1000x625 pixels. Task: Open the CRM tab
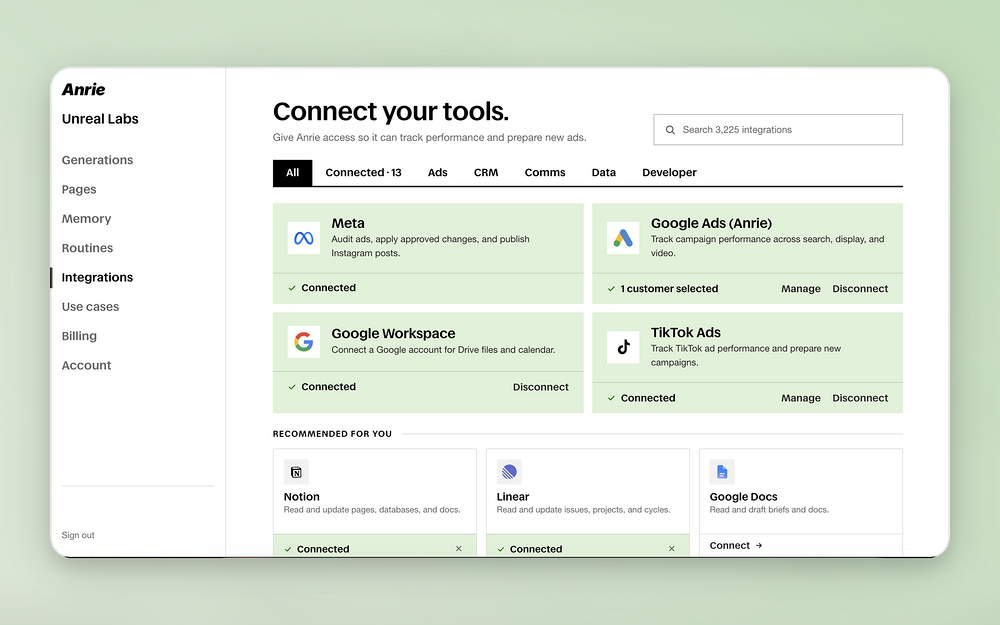pyautogui.click(x=486, y=173)
